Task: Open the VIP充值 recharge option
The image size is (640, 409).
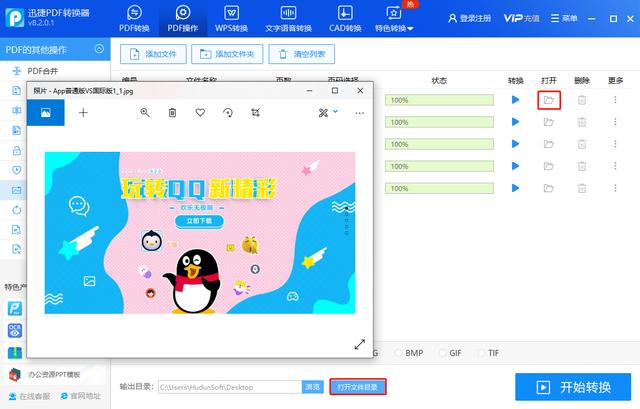Action: pos(521,18)
